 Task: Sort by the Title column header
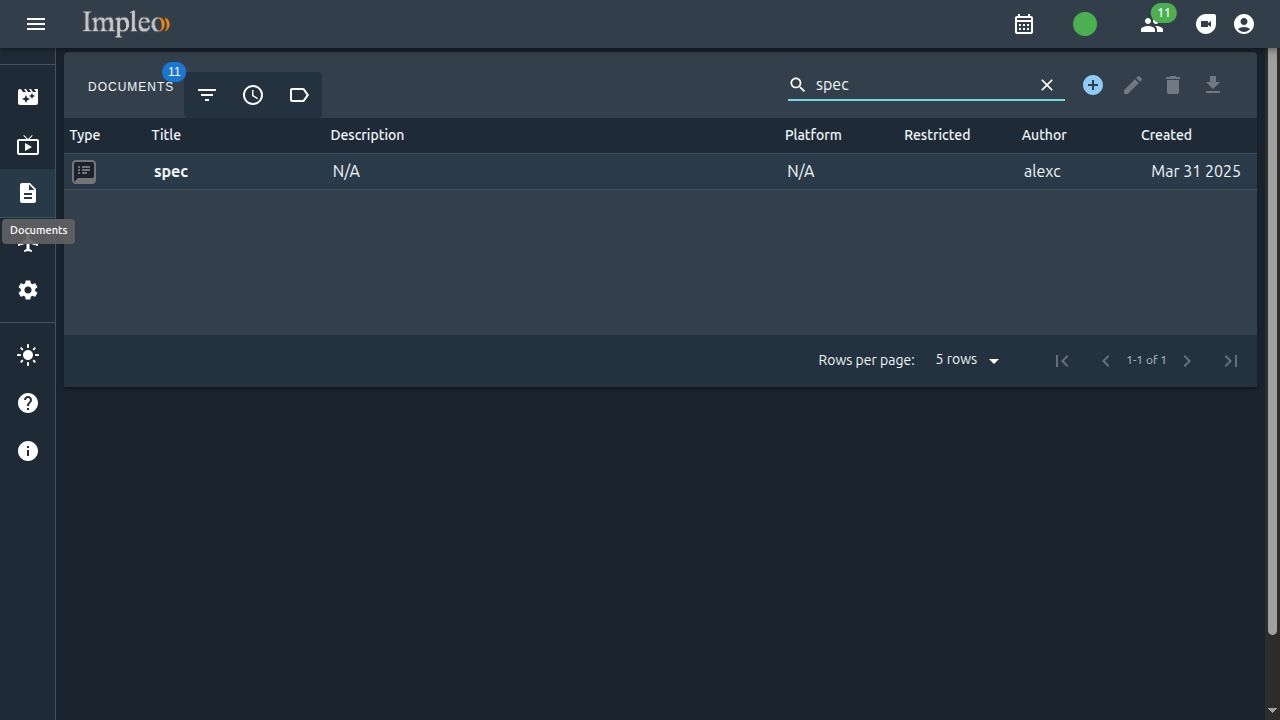click(166, 135)
